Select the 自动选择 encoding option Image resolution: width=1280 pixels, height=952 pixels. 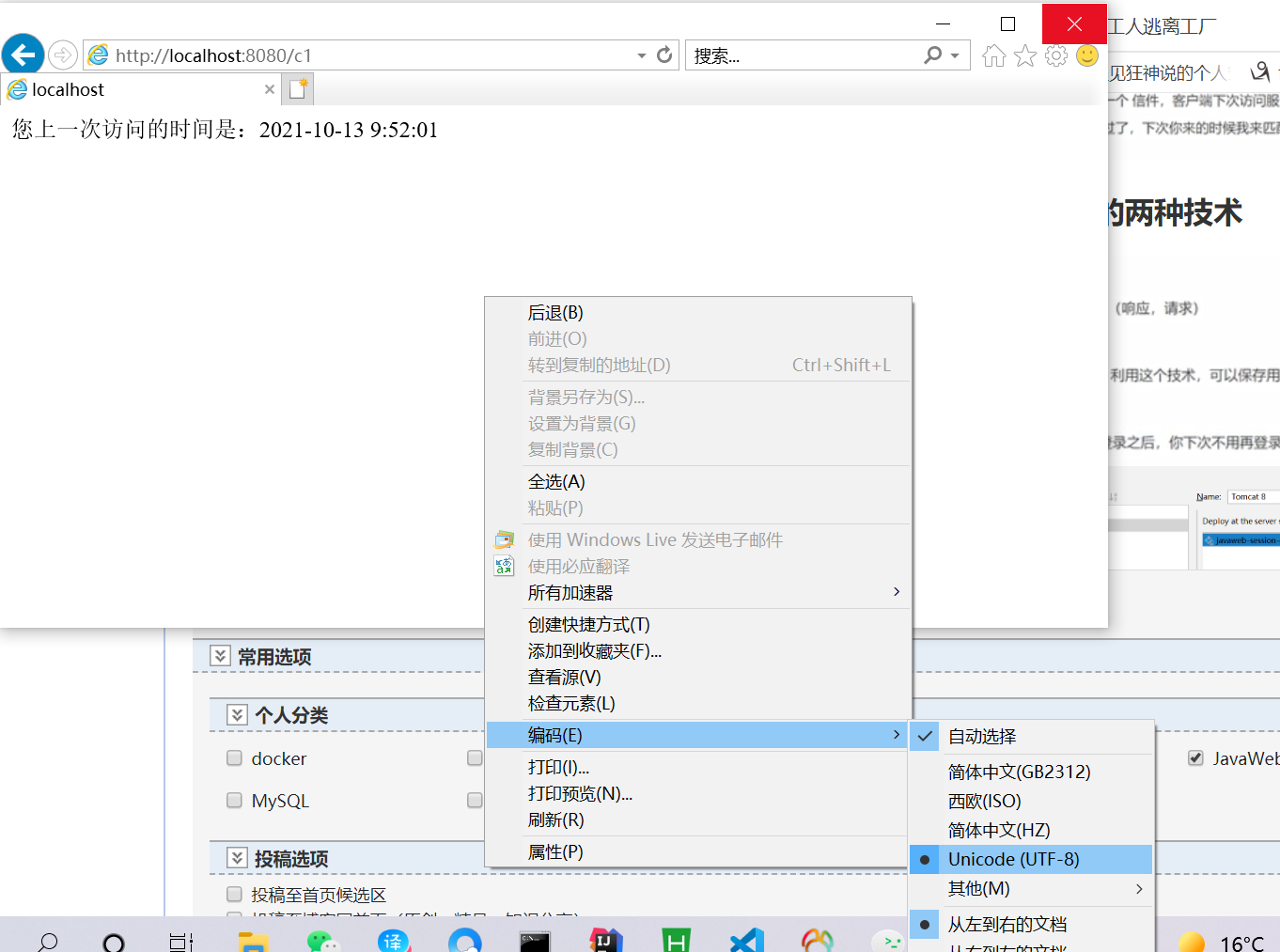point(1031,736)
